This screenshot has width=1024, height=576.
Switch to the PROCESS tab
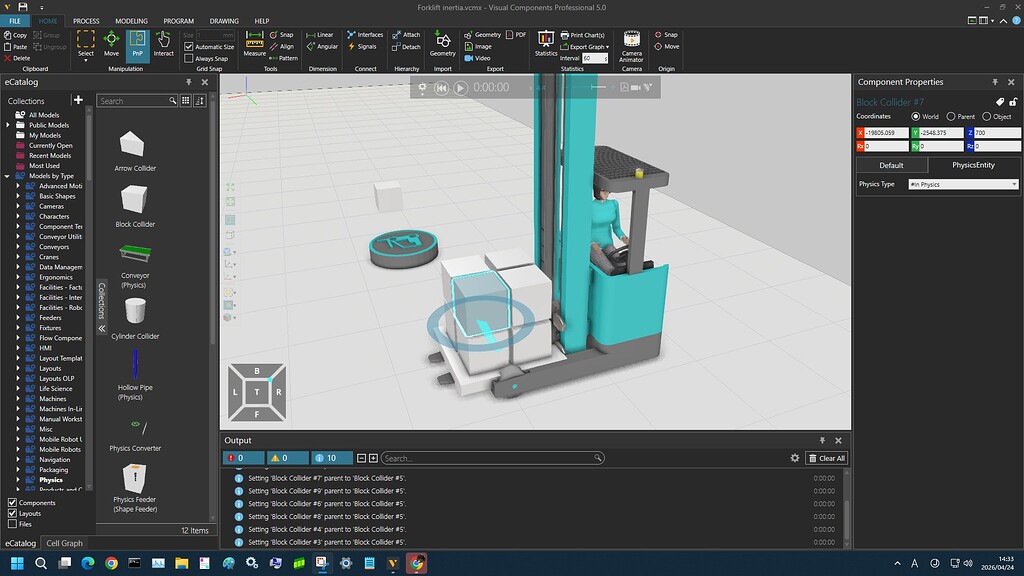(86, 21)
